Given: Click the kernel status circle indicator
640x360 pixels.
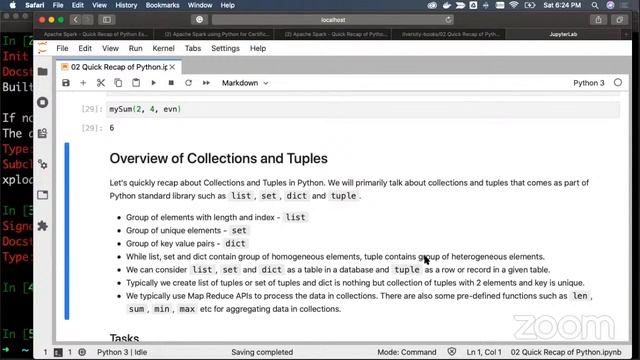Looking at the screenshot, I should pyautogui.click(x=618, y=82).
